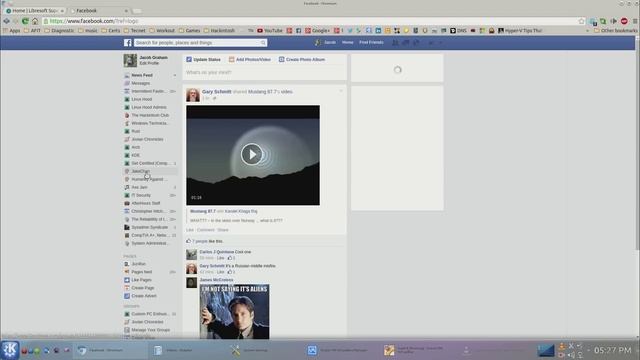This screenshot has height=360, width=640.
Task: Open the DNS bookmark
Action: coord(458,31)
